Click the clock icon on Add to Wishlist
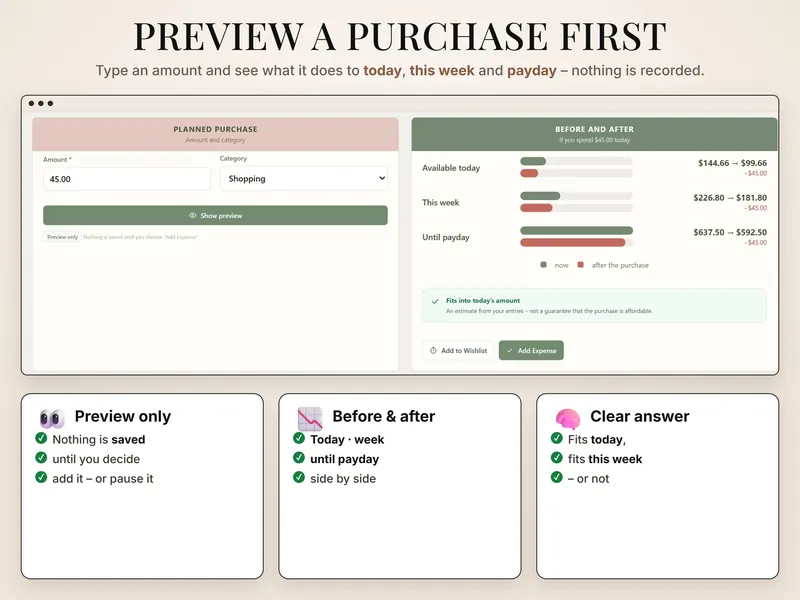This screenshot has height=600, width=800. pyautogui.click(x=433, y=351)
